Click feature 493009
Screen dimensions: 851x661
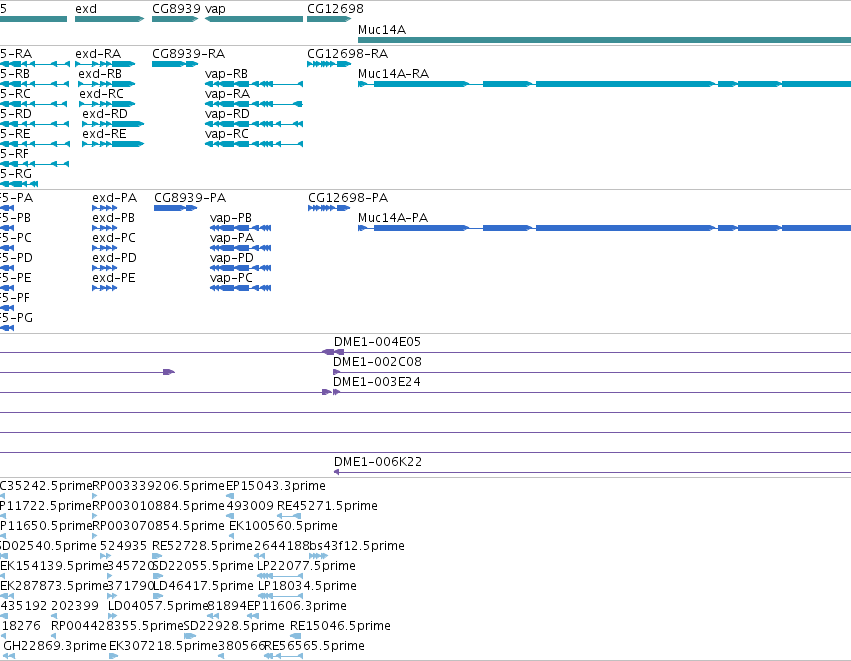(x=250, y=506)
